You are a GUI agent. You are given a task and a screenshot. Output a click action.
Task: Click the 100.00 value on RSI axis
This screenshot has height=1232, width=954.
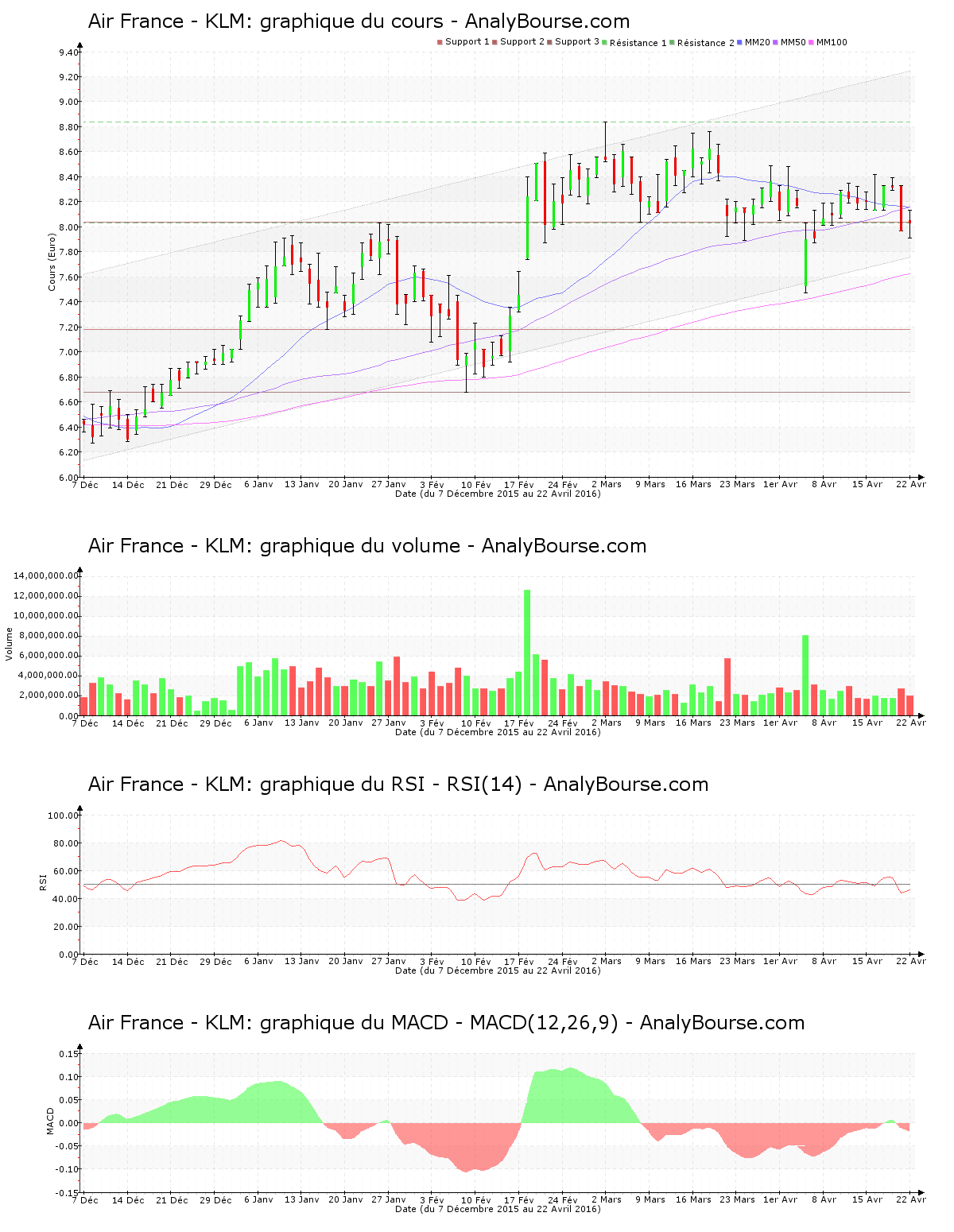pos(64,816)
